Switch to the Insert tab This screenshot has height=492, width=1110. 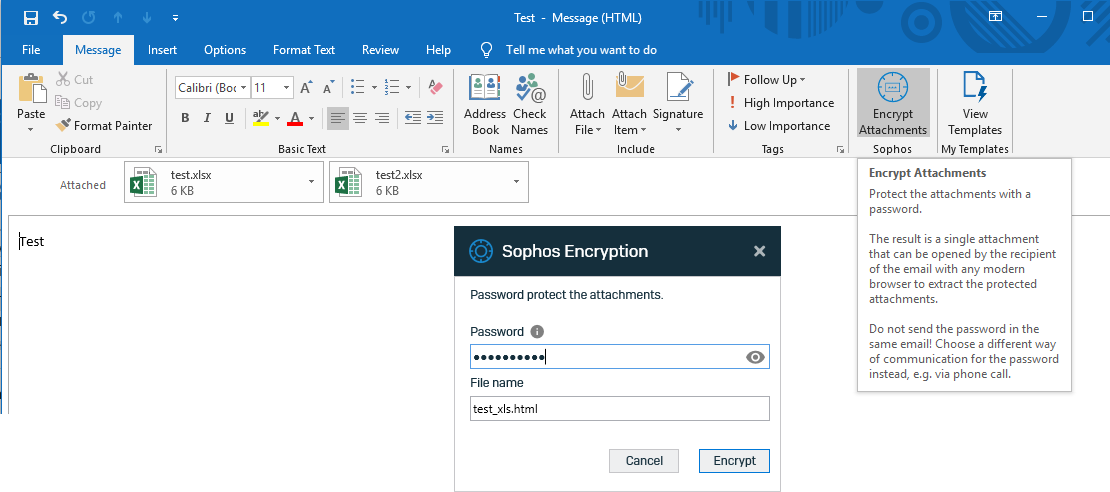coord(162,50)
